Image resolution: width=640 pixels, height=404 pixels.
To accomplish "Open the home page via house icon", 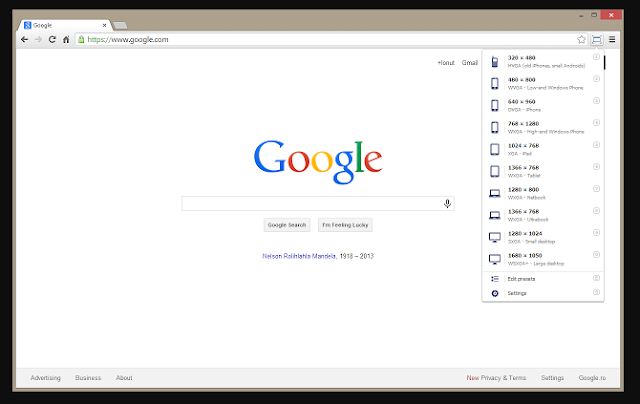I will coord(66,40).
